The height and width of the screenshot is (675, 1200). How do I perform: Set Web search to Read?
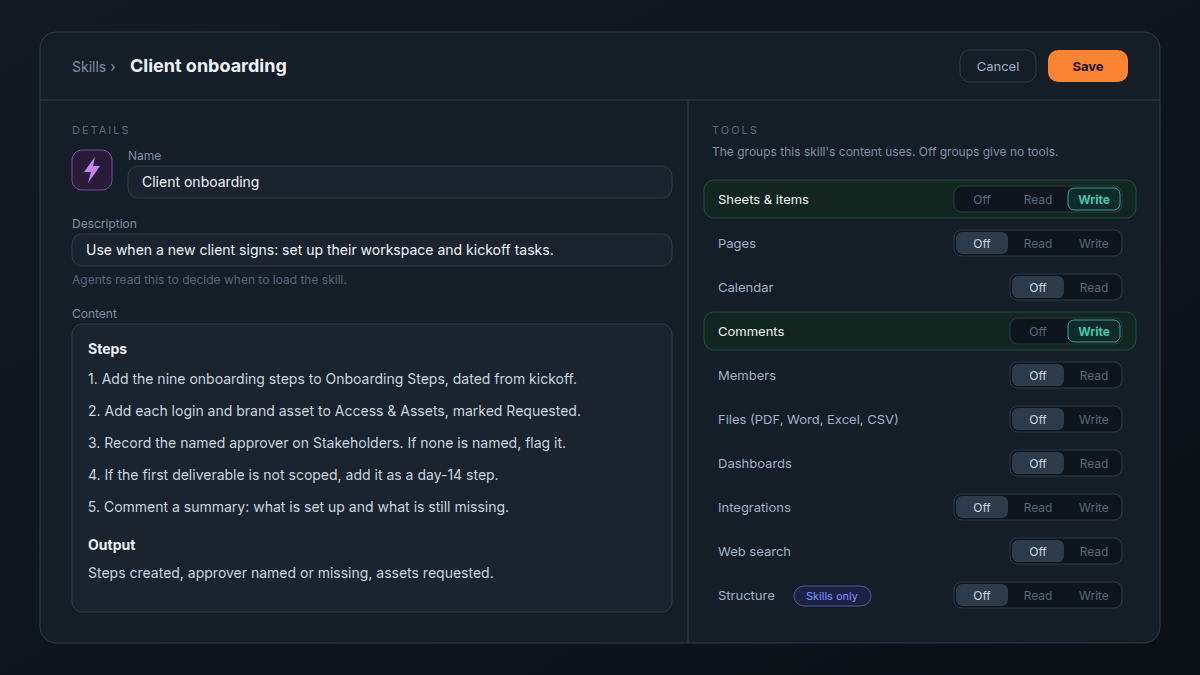pos(1094,551)
